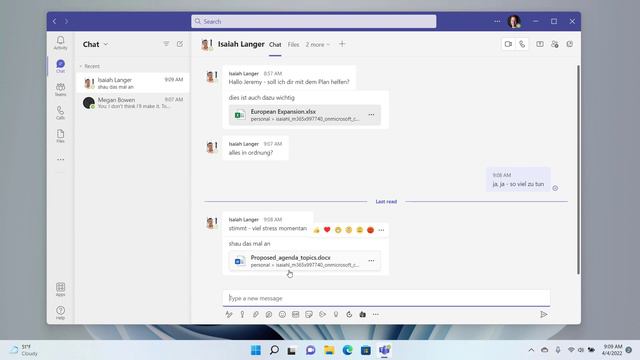
Task: Share your screen in the chat header
Action: pyautogui.click(x=540, y=44)
